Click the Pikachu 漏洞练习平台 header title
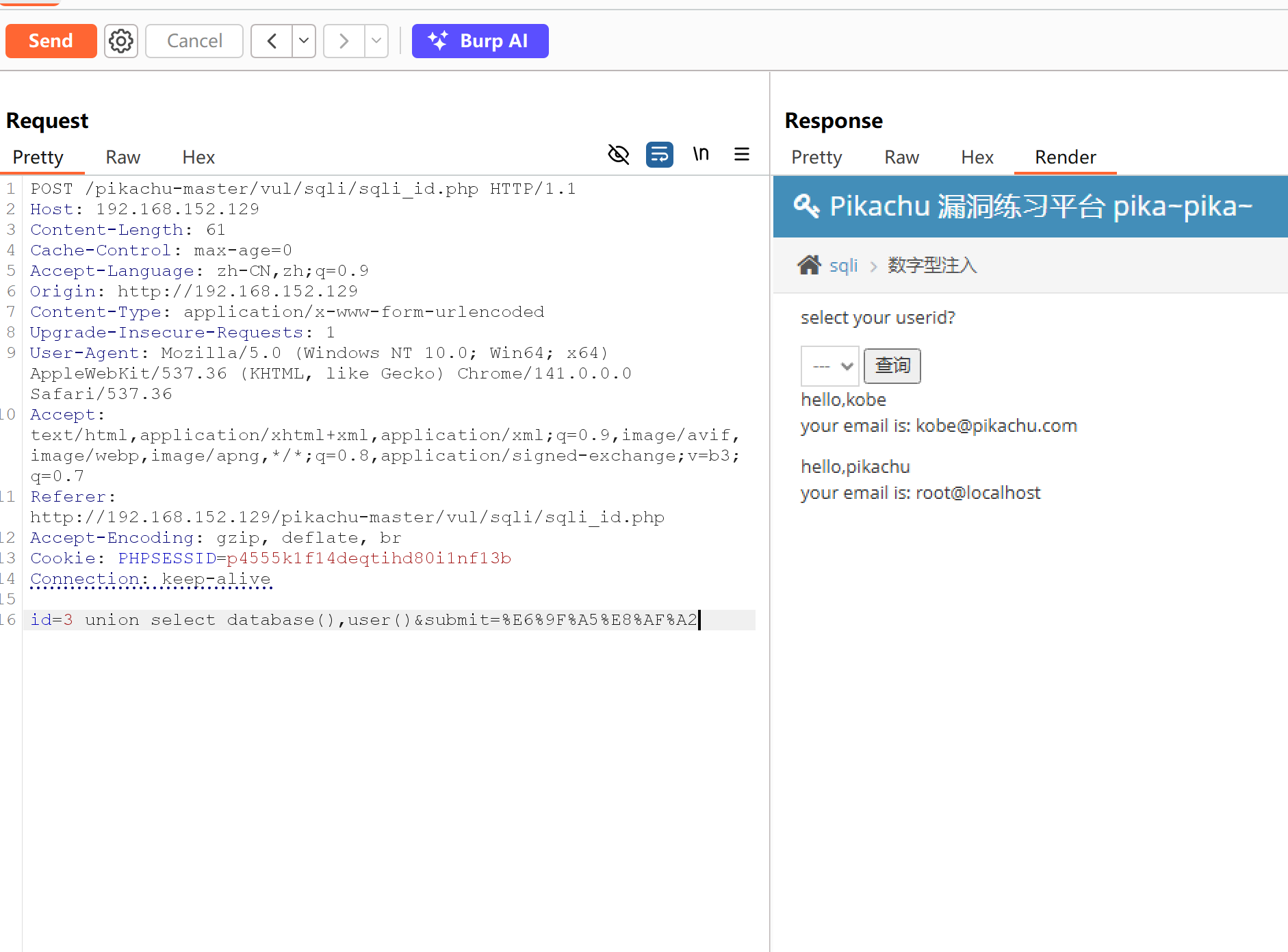This screenshot has height=952, width=1288. [x=1041, y=206]
